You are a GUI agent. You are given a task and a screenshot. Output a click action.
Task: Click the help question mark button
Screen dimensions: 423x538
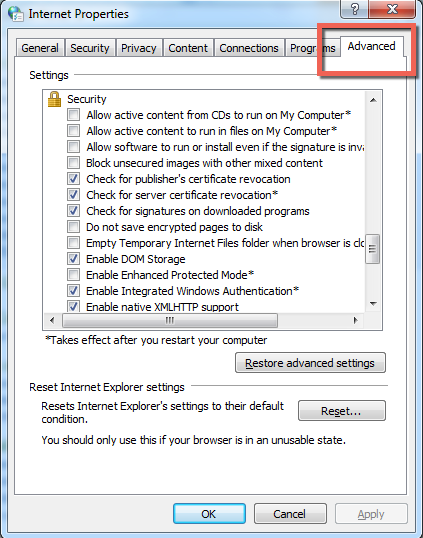pyautogui.click(x=355, y=9)
